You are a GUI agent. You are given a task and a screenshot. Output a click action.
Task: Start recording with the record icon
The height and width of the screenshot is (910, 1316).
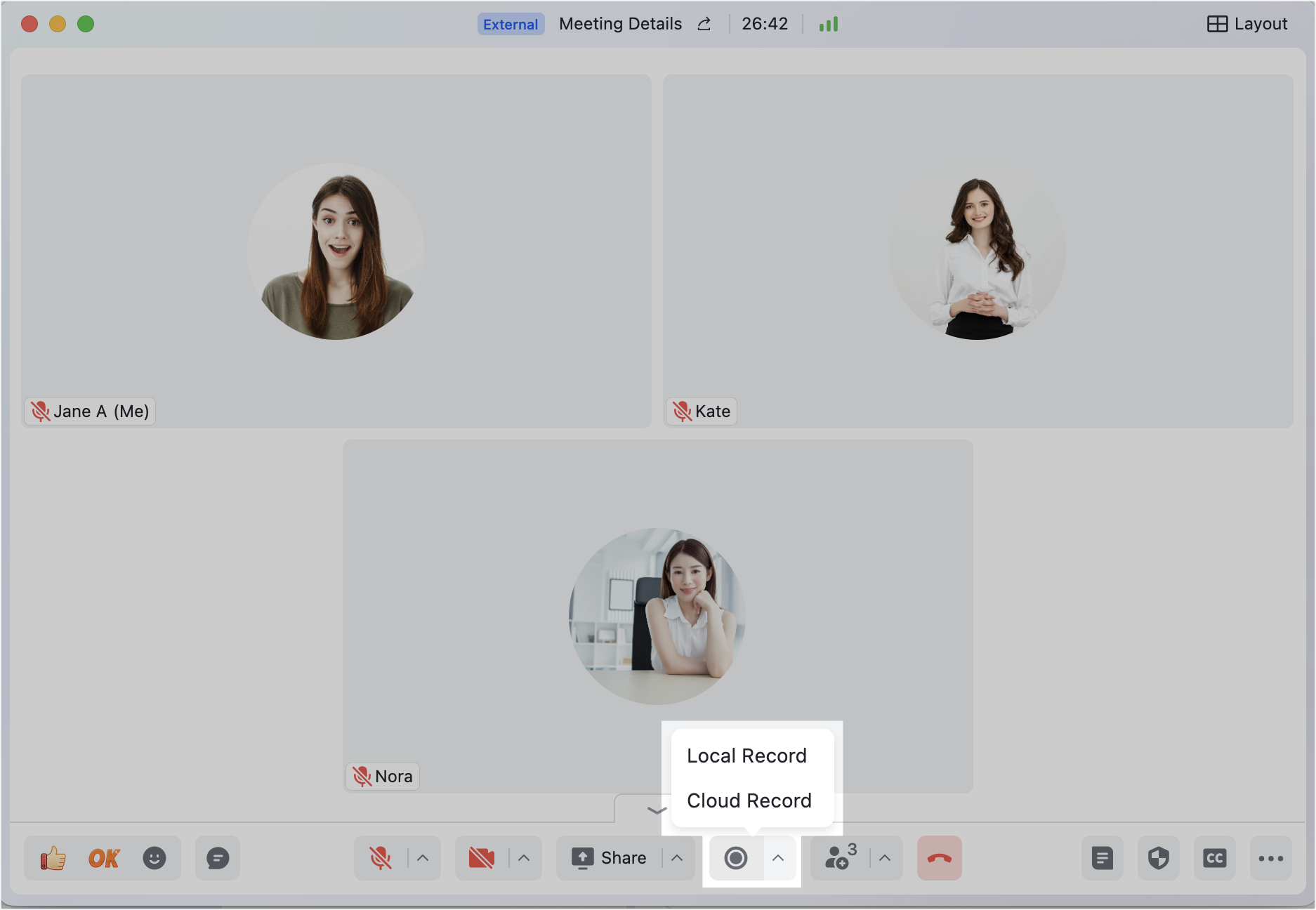735,857
